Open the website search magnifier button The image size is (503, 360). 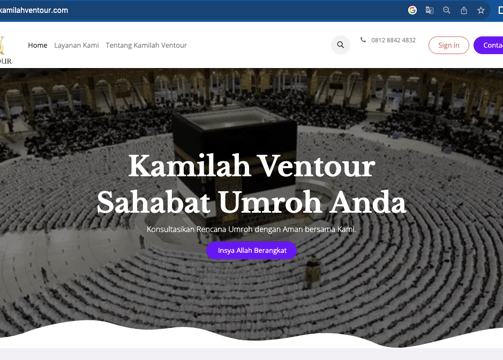point(340,45)
